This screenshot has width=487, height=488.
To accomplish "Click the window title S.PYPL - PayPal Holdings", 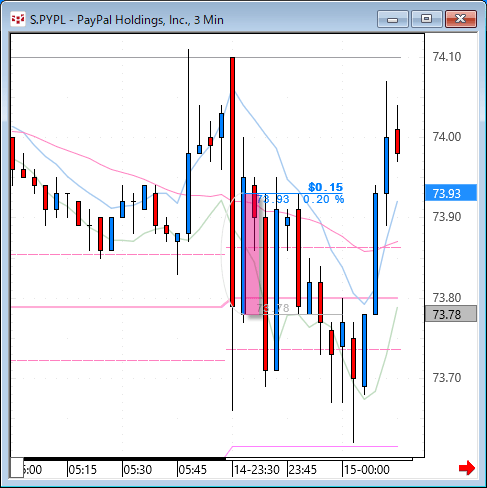I will (x=127, y=20).
